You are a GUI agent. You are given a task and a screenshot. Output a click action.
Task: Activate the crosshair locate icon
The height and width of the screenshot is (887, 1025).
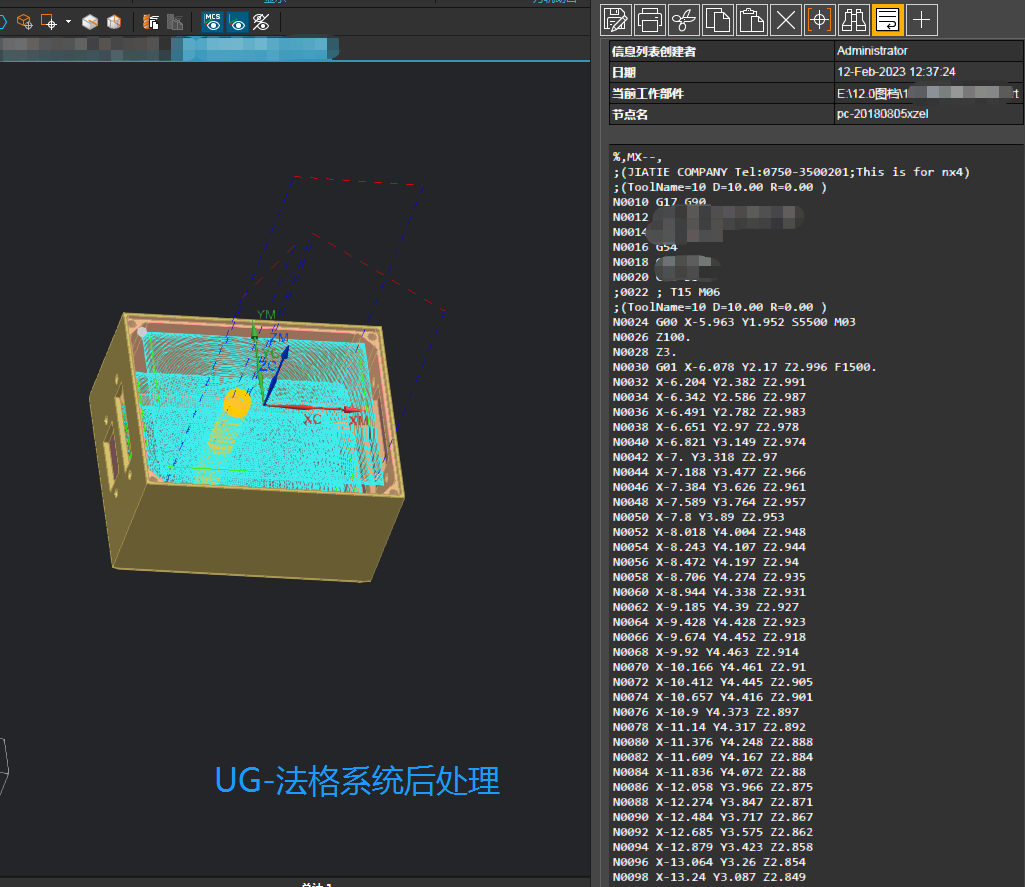820,19
